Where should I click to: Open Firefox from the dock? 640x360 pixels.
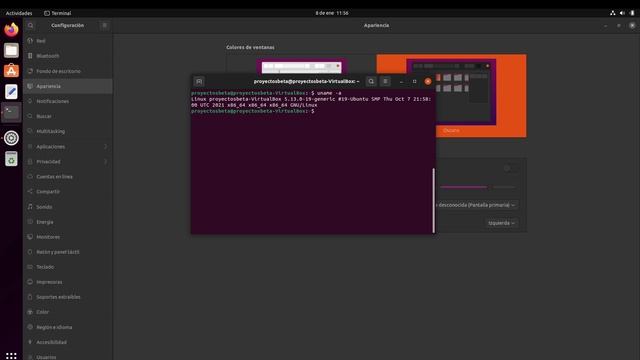[x=11, y=30]
